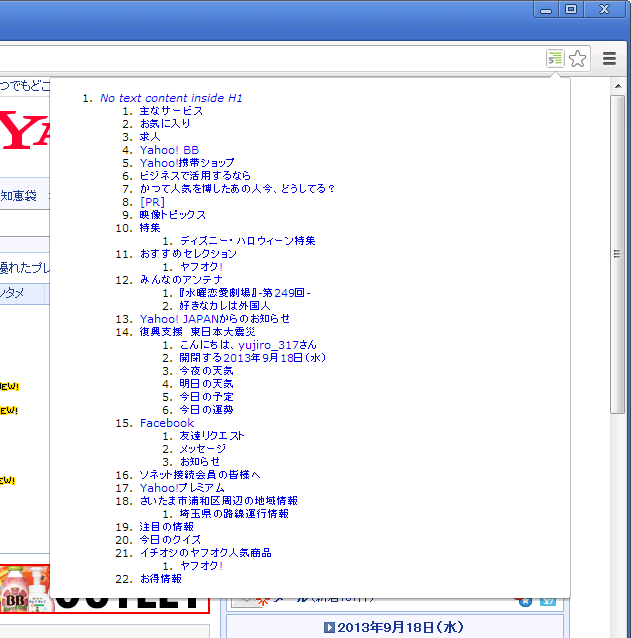Jump to heading おすすめセレクション
The height and width of the screenshot is (638, 631).
(x=188, y=254)
